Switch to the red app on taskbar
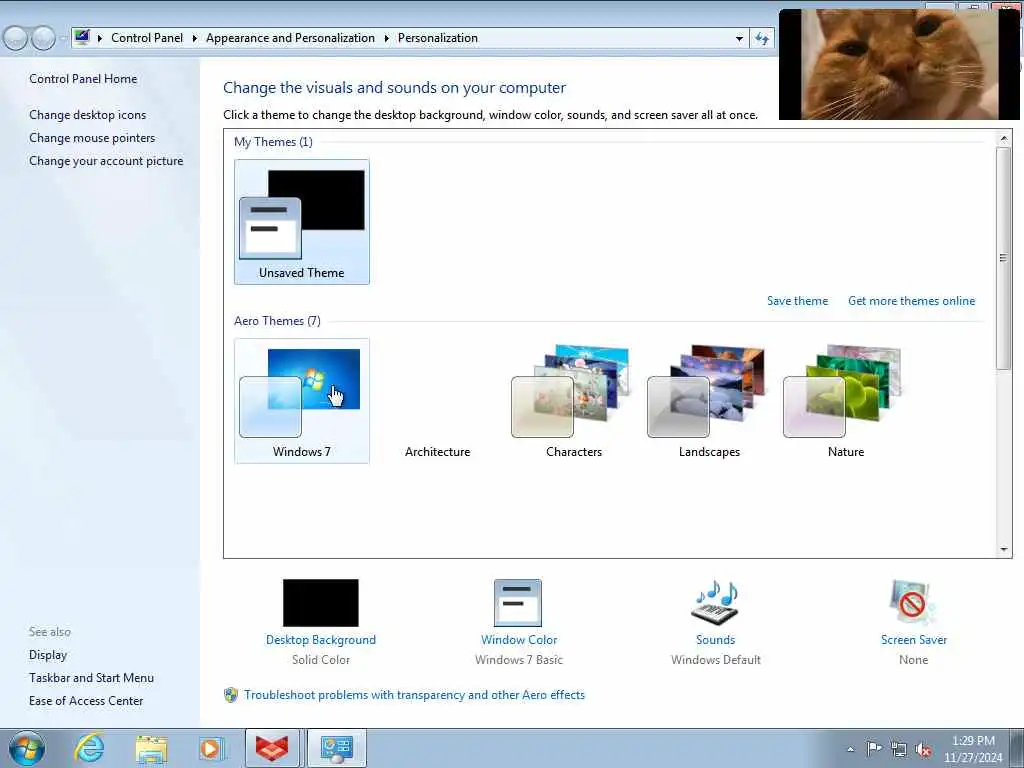 (272, 748)
